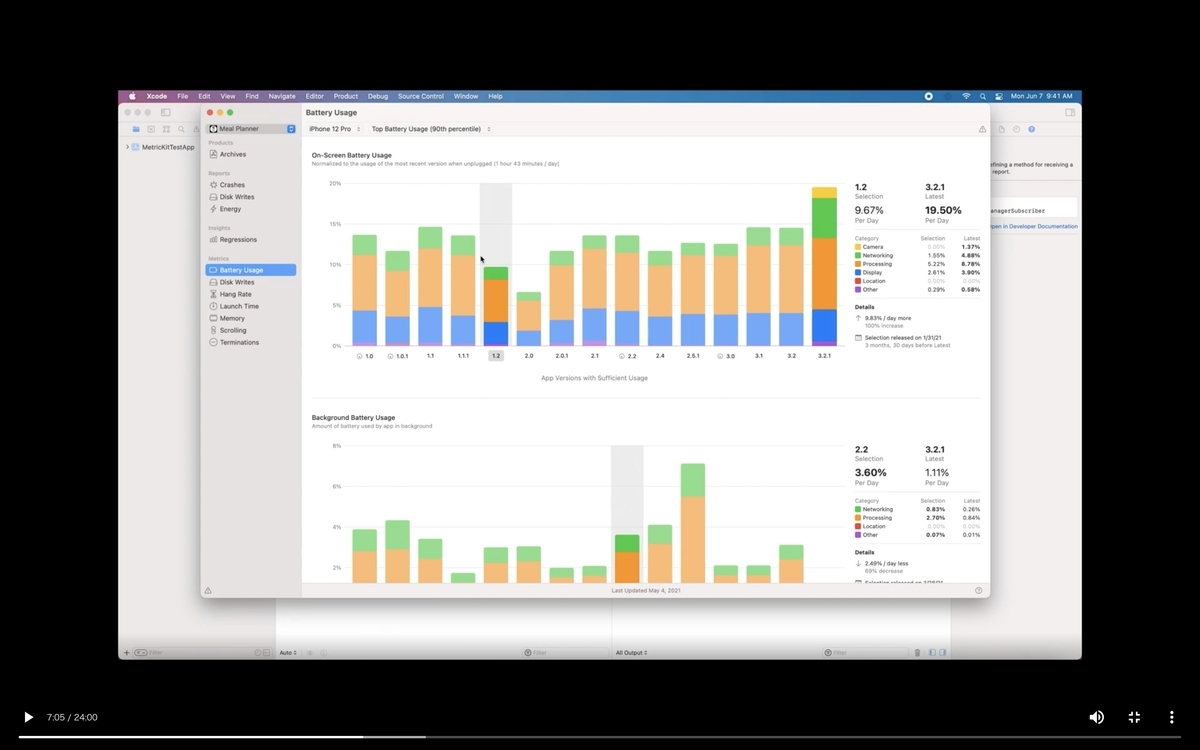This screenshot has width=1200, height=750.
Task: Open Top Battery Usage percentile dropdown
Action: [430, 129]
